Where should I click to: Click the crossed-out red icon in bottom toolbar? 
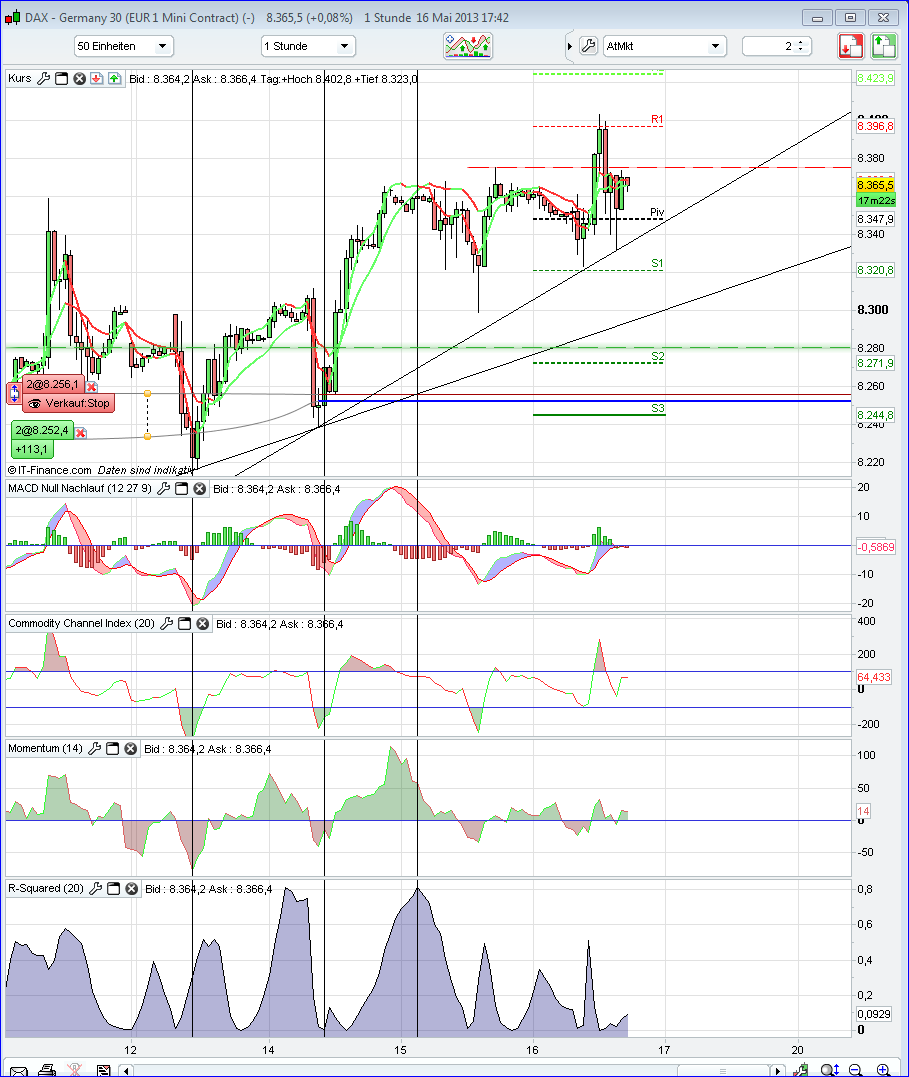click(x=74, y=1070)
